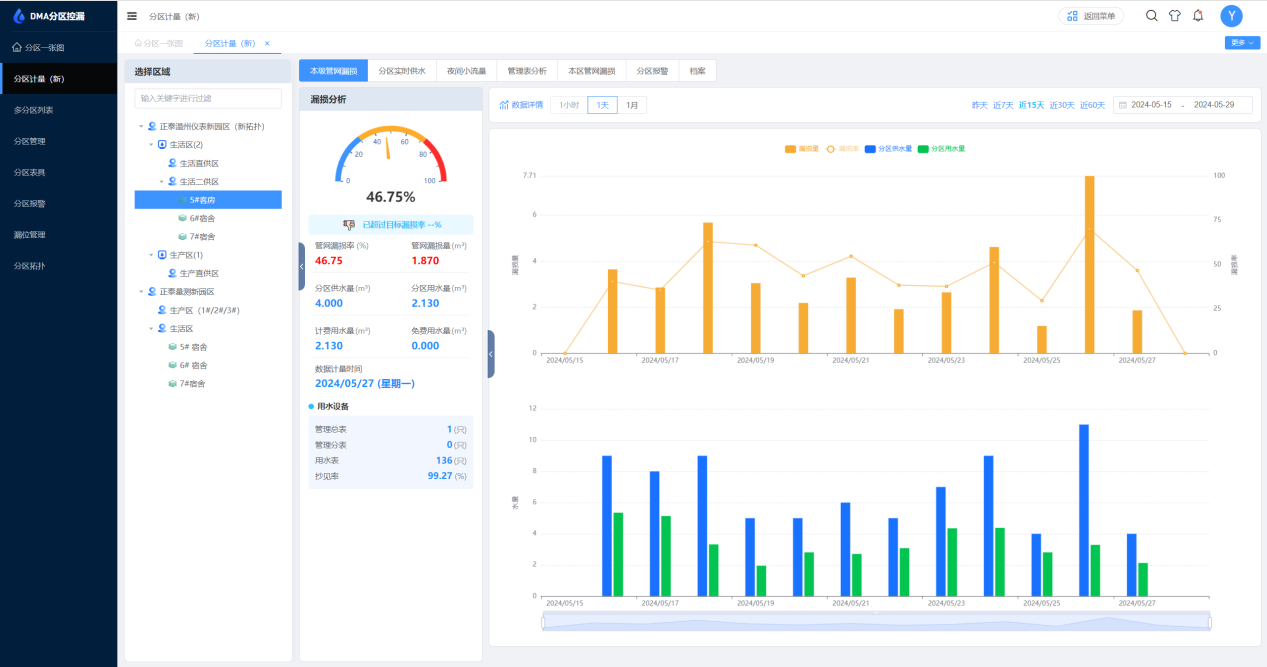Select the 近30天 quick range
This screenshot has height=667, width=1267.
coord(1061,105)
